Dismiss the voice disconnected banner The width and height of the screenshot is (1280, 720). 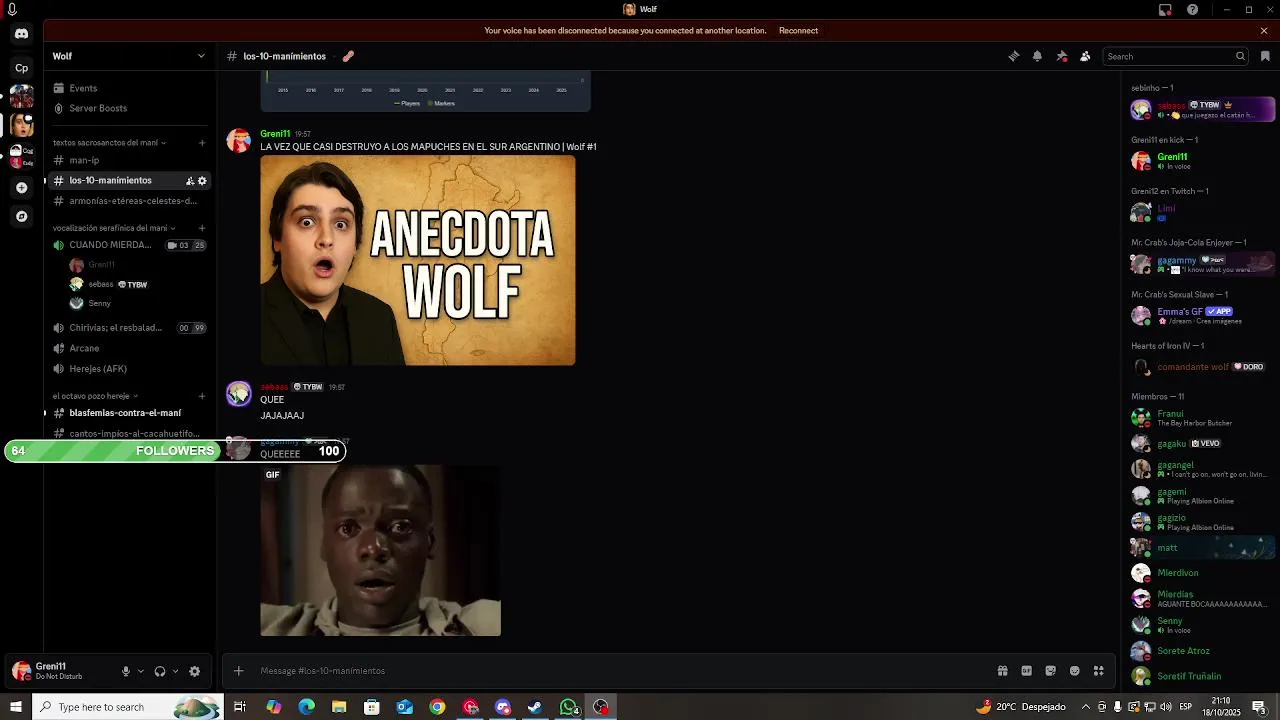pos(1264,31)
